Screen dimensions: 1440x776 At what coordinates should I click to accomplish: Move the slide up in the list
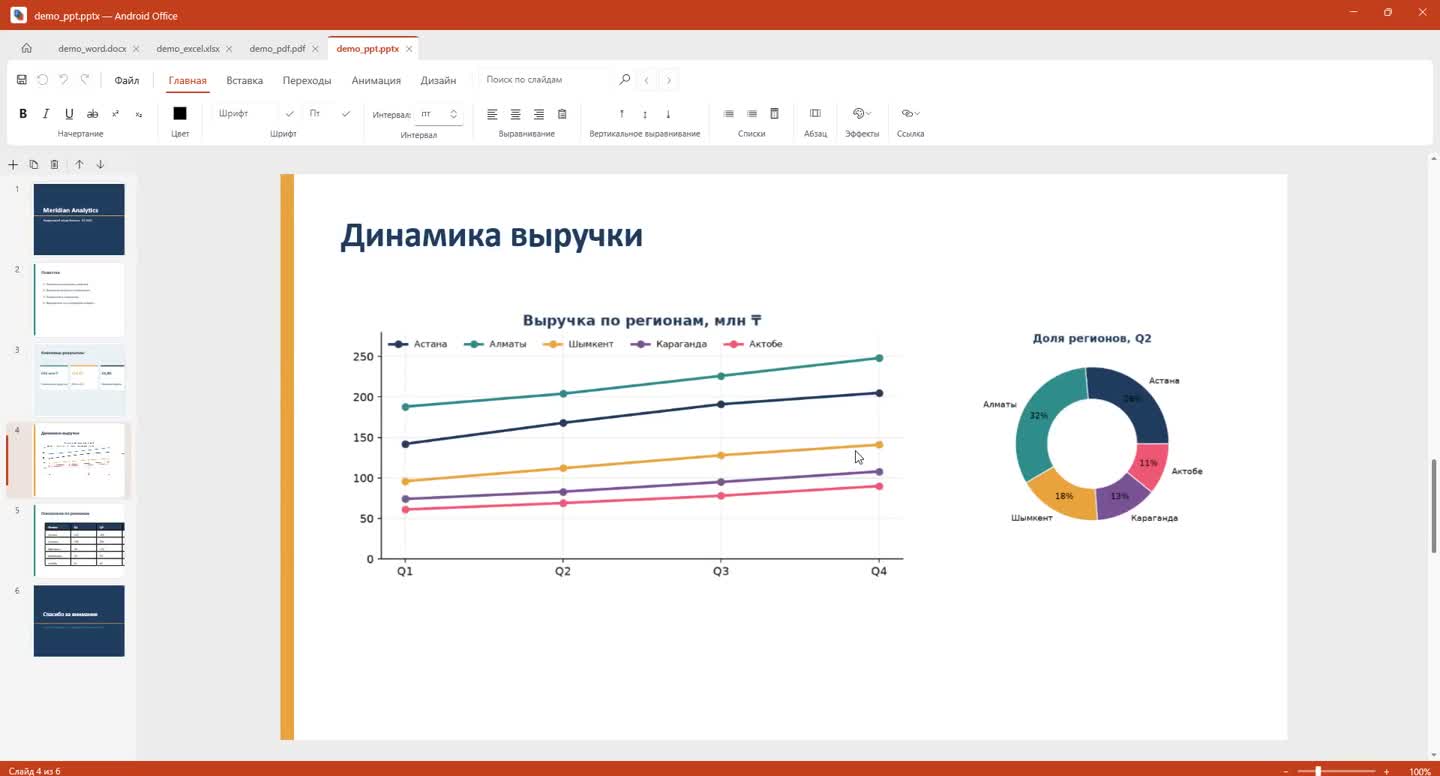pos(79,165)
